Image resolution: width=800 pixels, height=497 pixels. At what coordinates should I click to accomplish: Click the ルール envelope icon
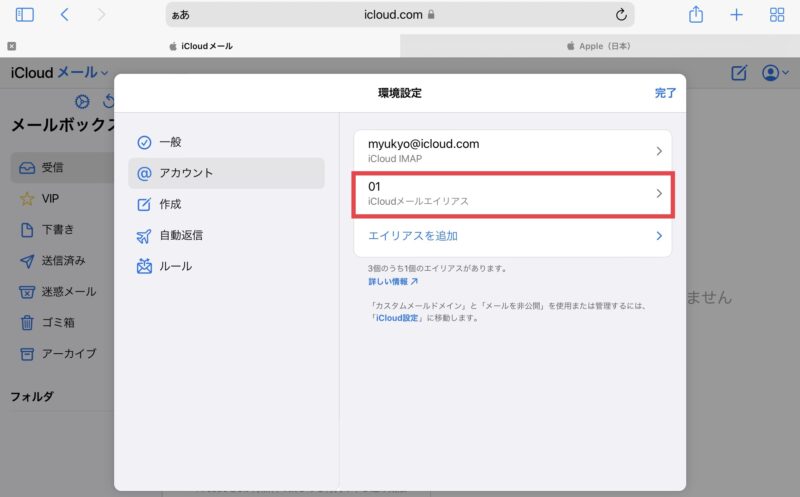(x=144, y=266)
